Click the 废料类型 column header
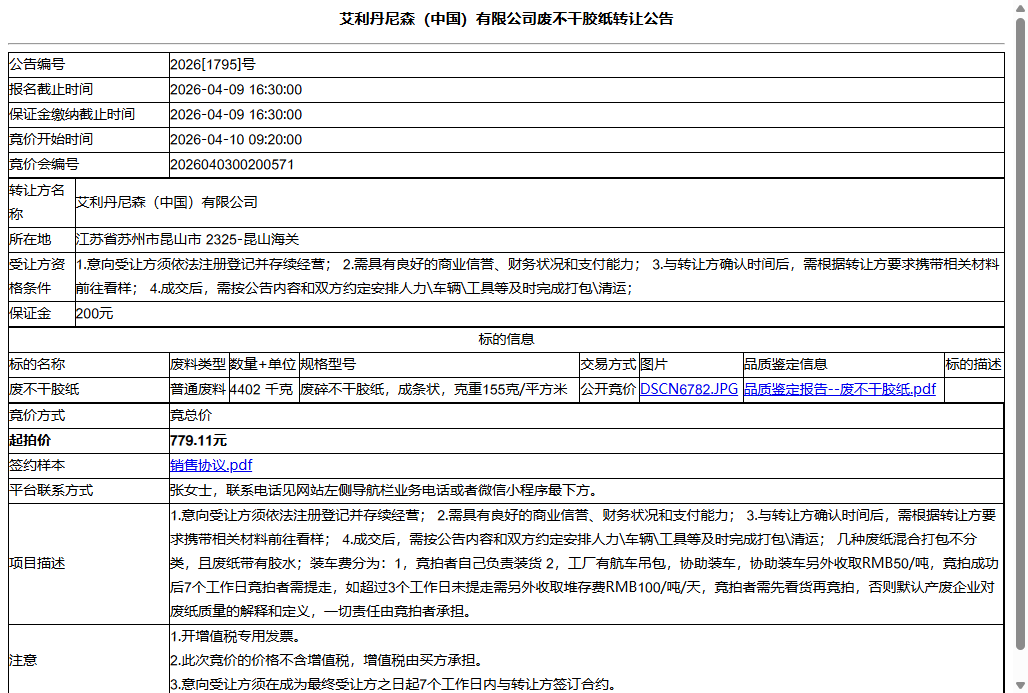The image size is (1028, 693). click(x=199, y=365)
